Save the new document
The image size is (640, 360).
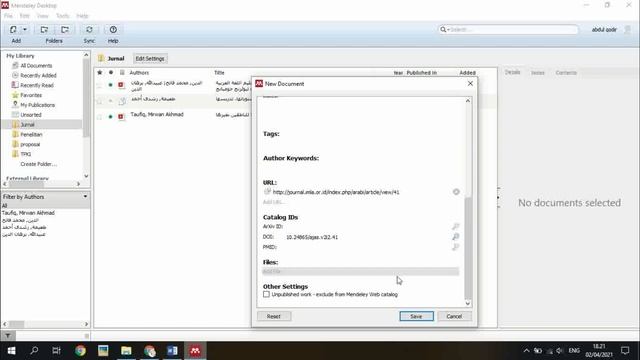[416, 316]
